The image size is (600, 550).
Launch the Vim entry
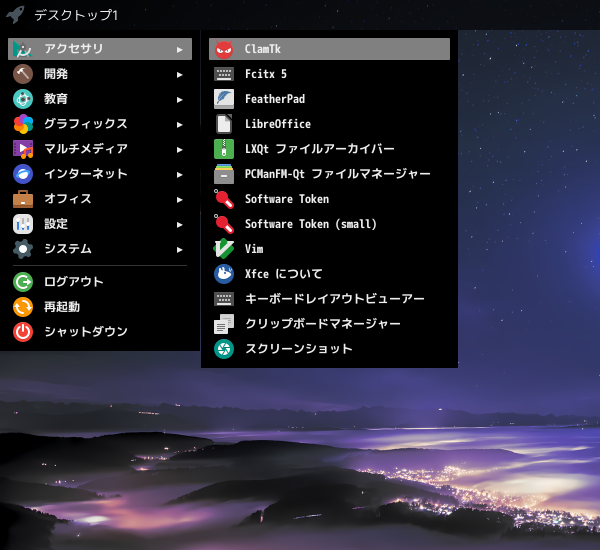click(329, 249)
